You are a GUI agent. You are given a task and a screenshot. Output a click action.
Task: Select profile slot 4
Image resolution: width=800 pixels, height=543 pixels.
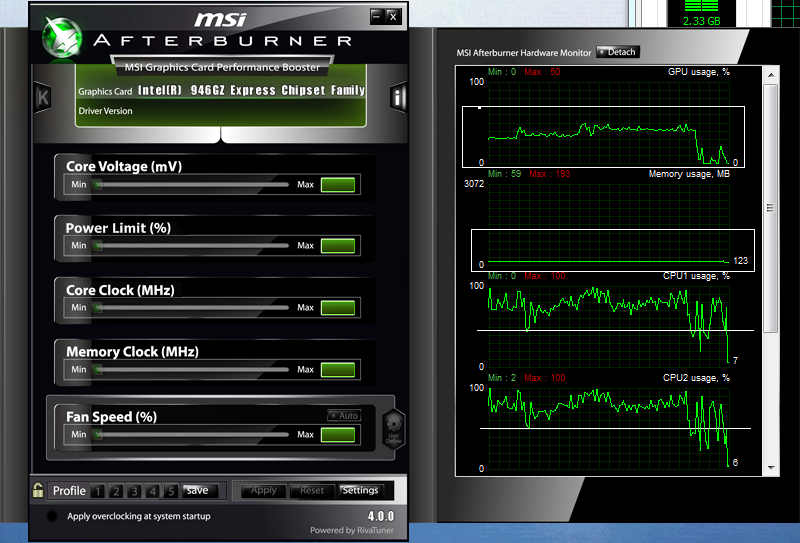[153, 491]
